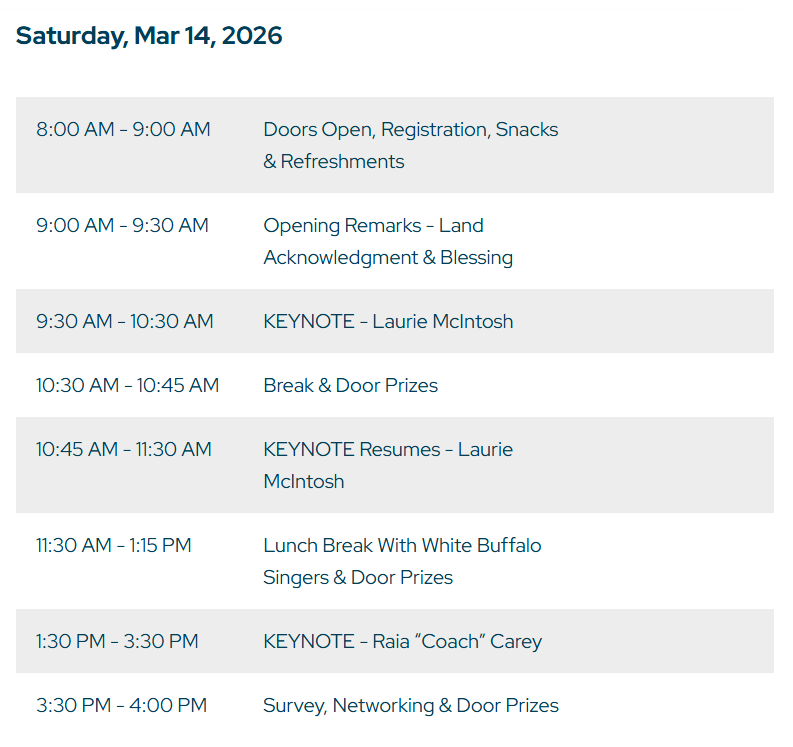Select the 10:45 AM - 11:30 AM time slot
This screenshot has height=747, width=793.
coord(124,450)
